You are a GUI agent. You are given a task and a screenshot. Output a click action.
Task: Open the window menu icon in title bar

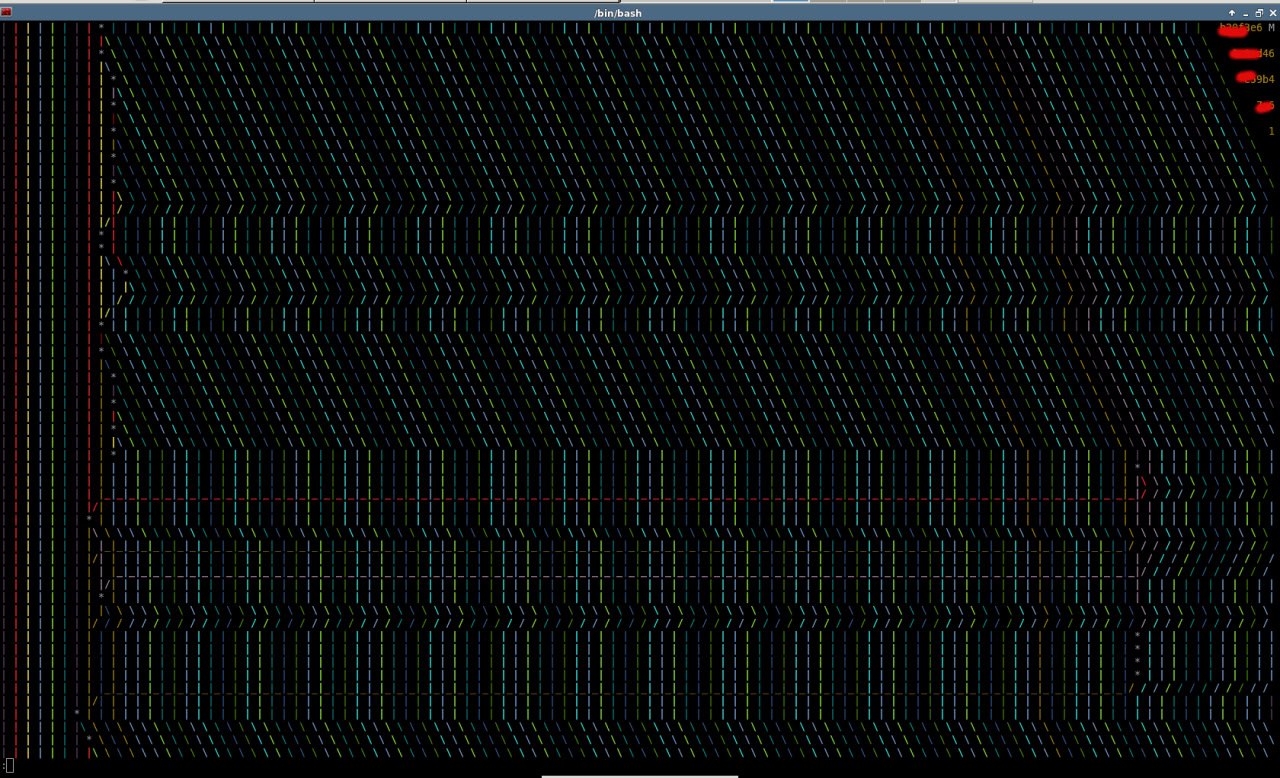(6, 13)
